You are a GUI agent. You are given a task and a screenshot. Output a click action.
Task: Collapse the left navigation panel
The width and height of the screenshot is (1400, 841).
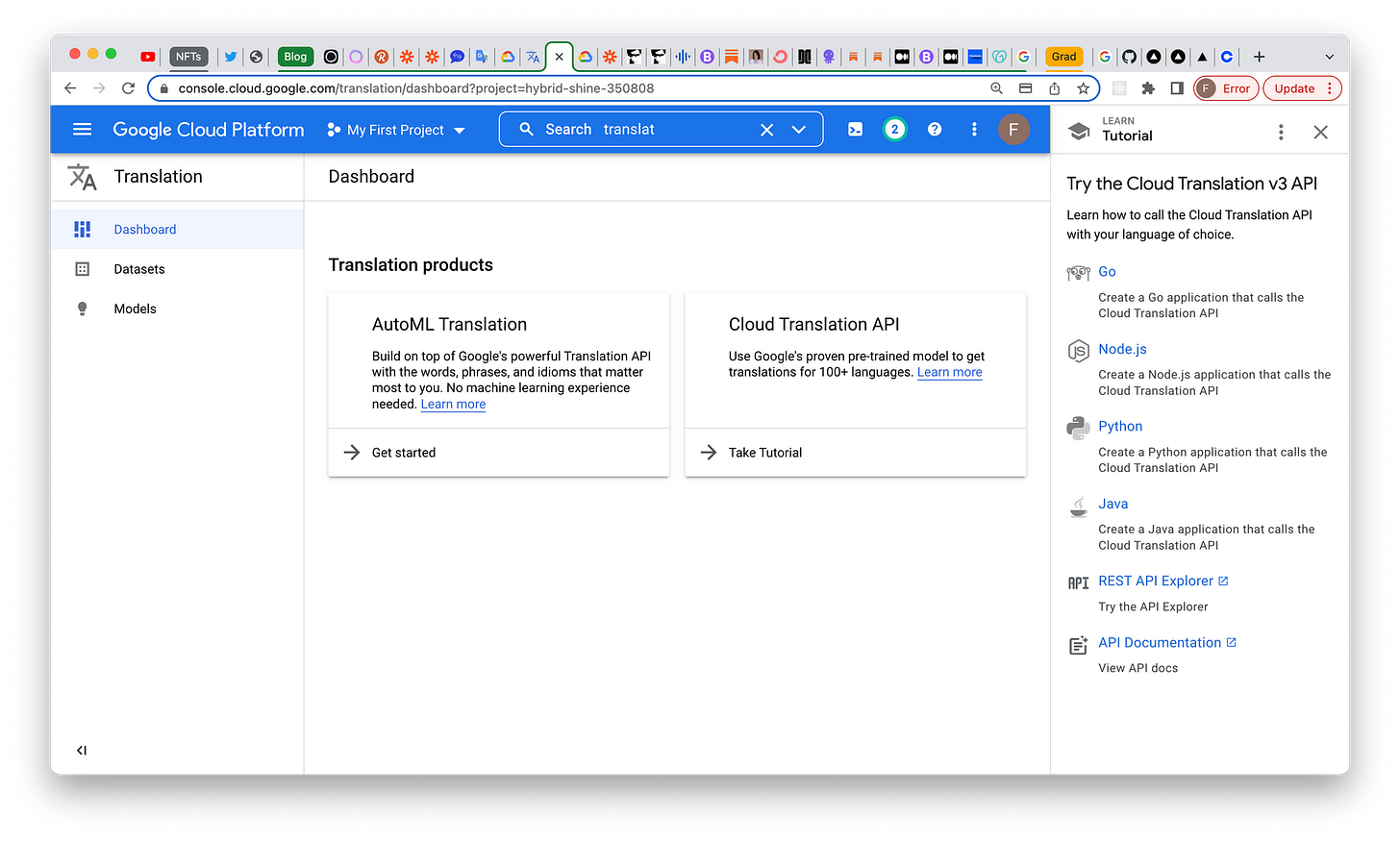pyautogui.click(x=82, y=751)
